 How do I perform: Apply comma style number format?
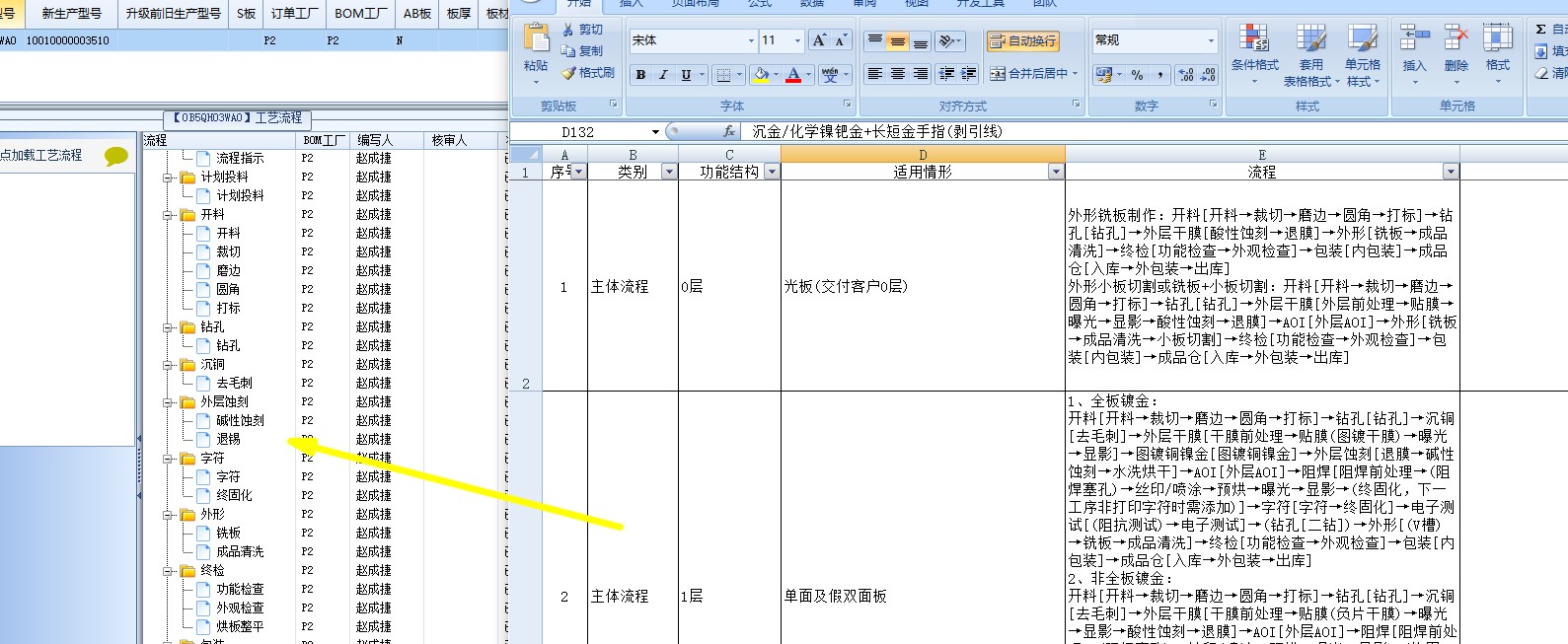point(1159,74)
